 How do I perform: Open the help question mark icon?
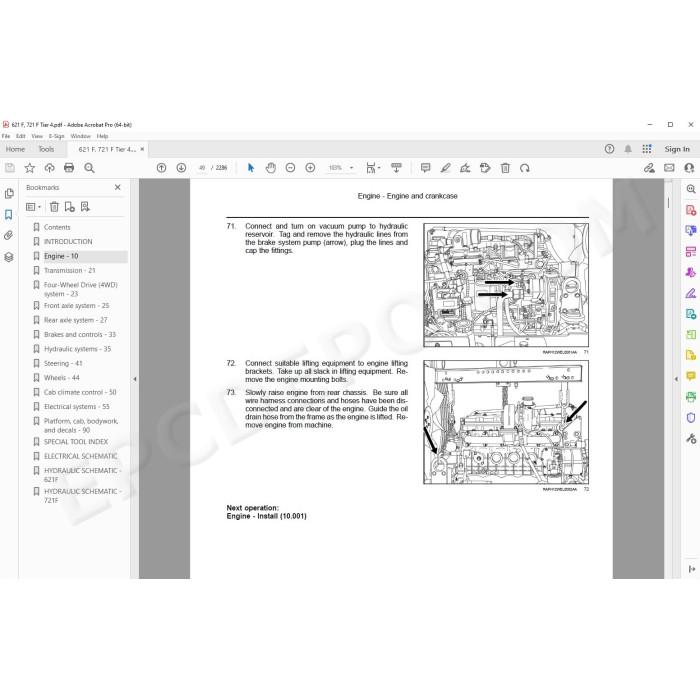pos(609,150)
